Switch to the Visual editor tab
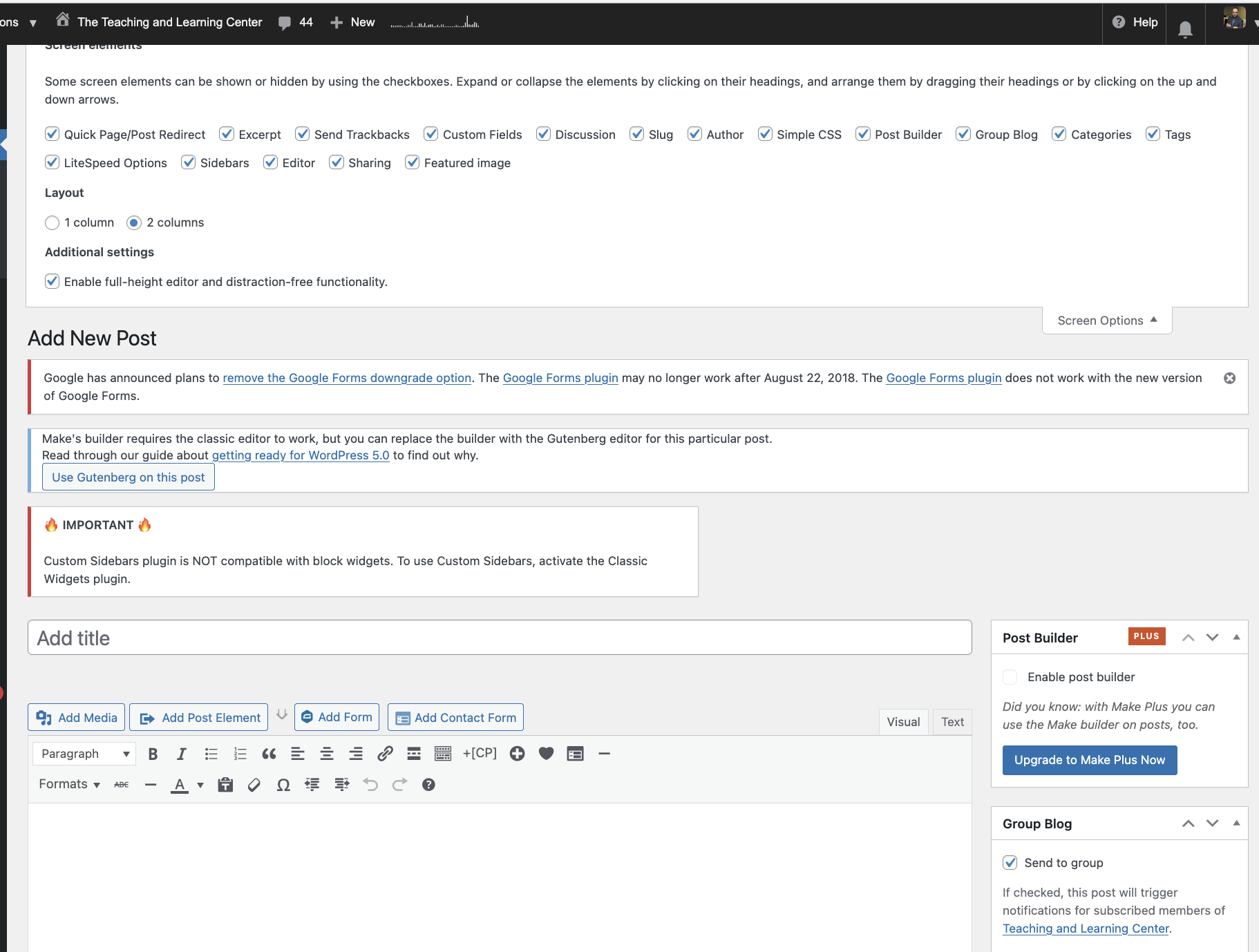 [x=903, y=722]
